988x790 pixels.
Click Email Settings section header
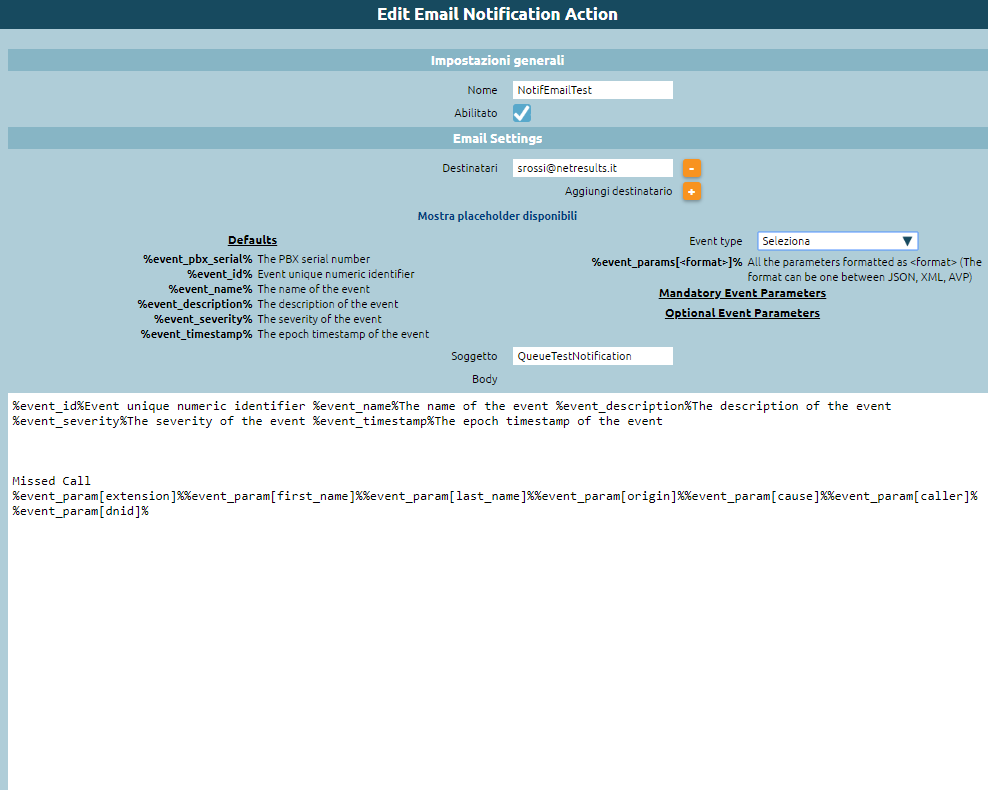[x=497, y=139]
